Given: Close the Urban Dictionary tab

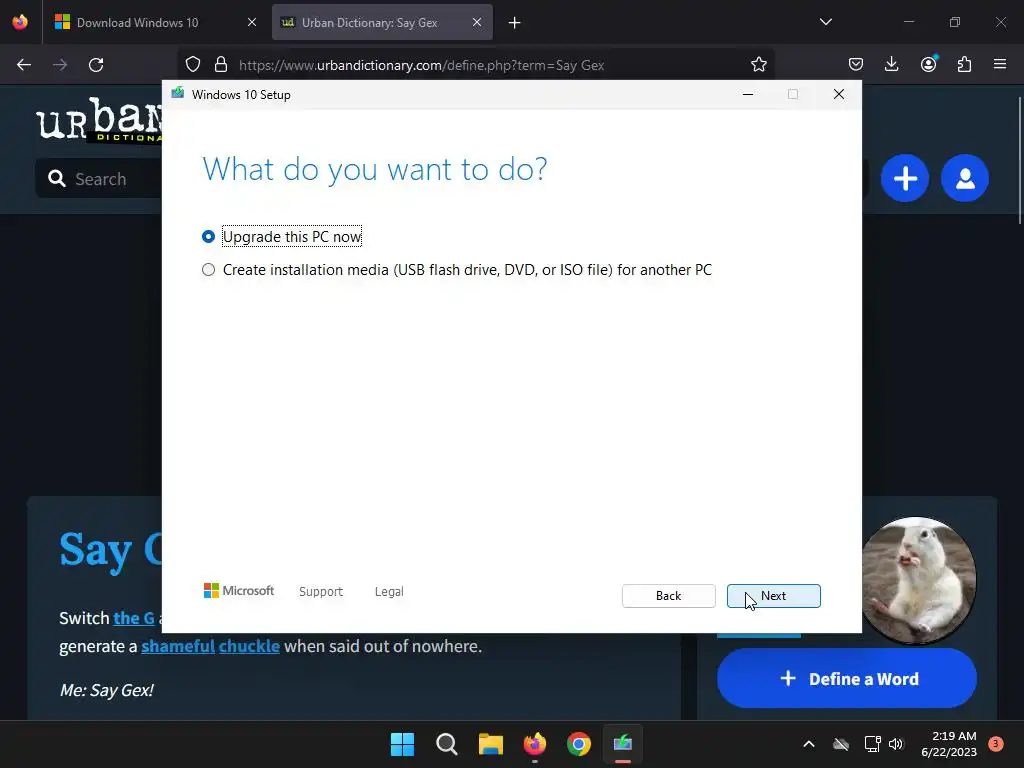Looking at the screenshot, I should pyautogui.click(x=477, y=22).
